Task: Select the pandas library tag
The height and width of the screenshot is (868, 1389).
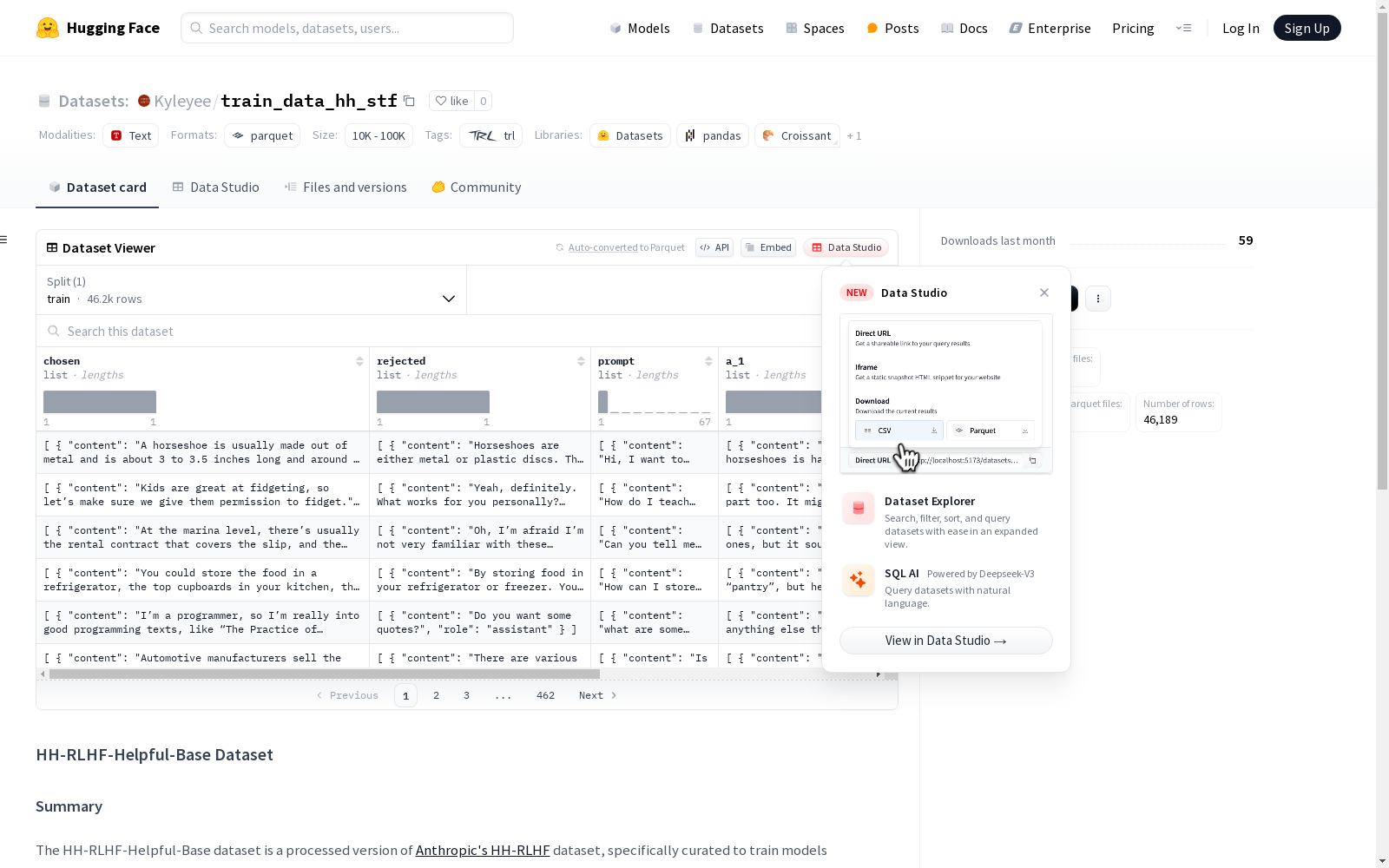Action: [713, 135]
